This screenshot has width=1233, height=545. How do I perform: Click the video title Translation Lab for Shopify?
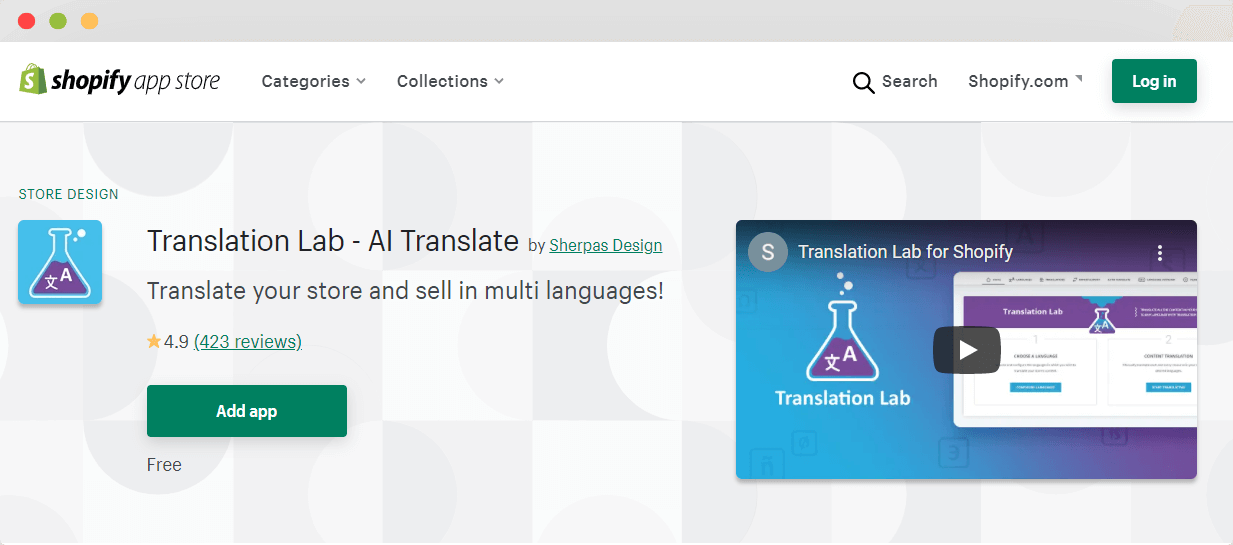pyautogui.click(x=906, y=252)
